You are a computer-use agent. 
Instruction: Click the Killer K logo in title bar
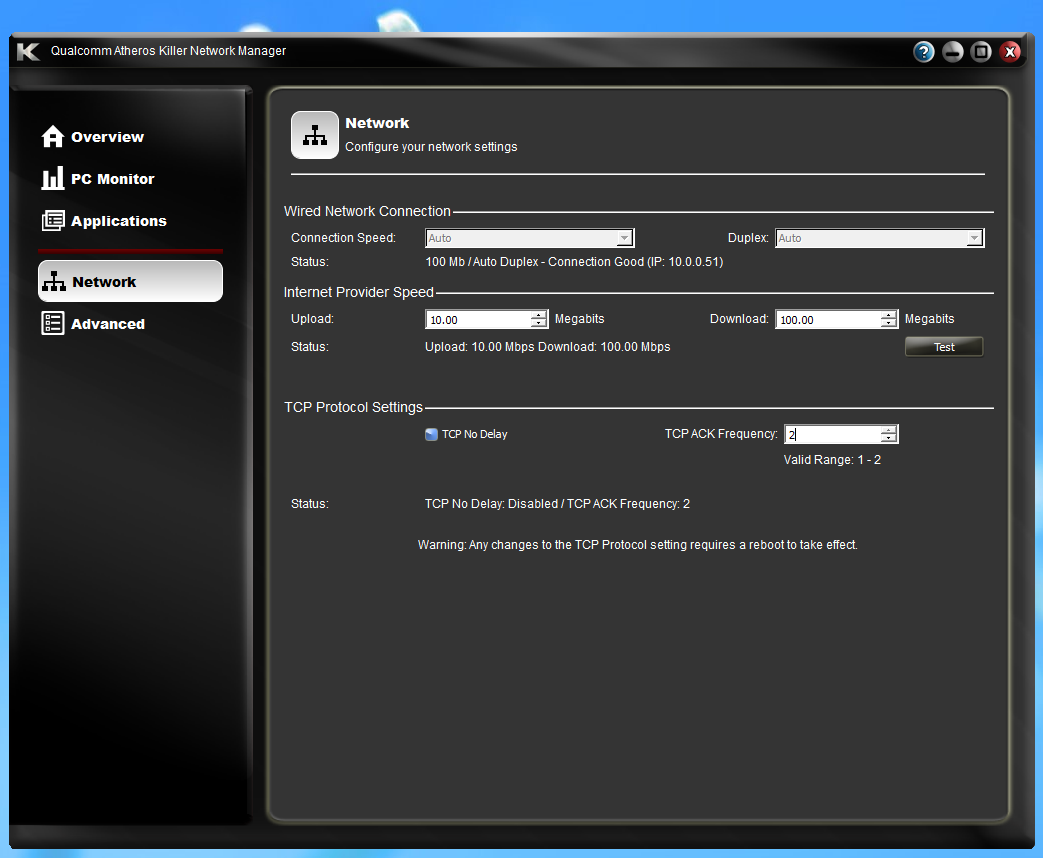click(29, 51)
